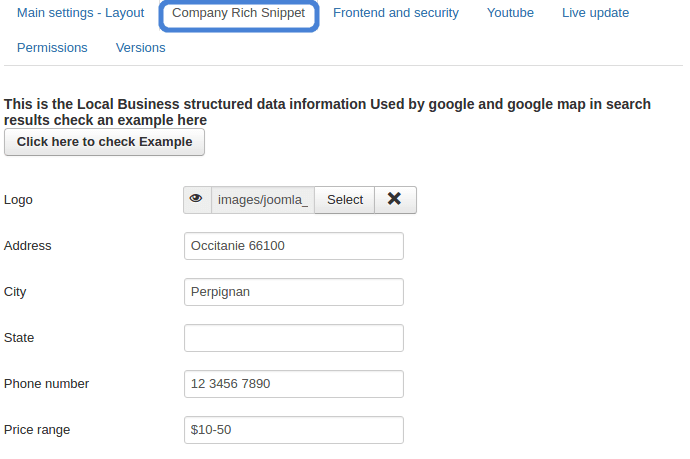
Task: Click the Logo label text
Action: coord(18,199)
